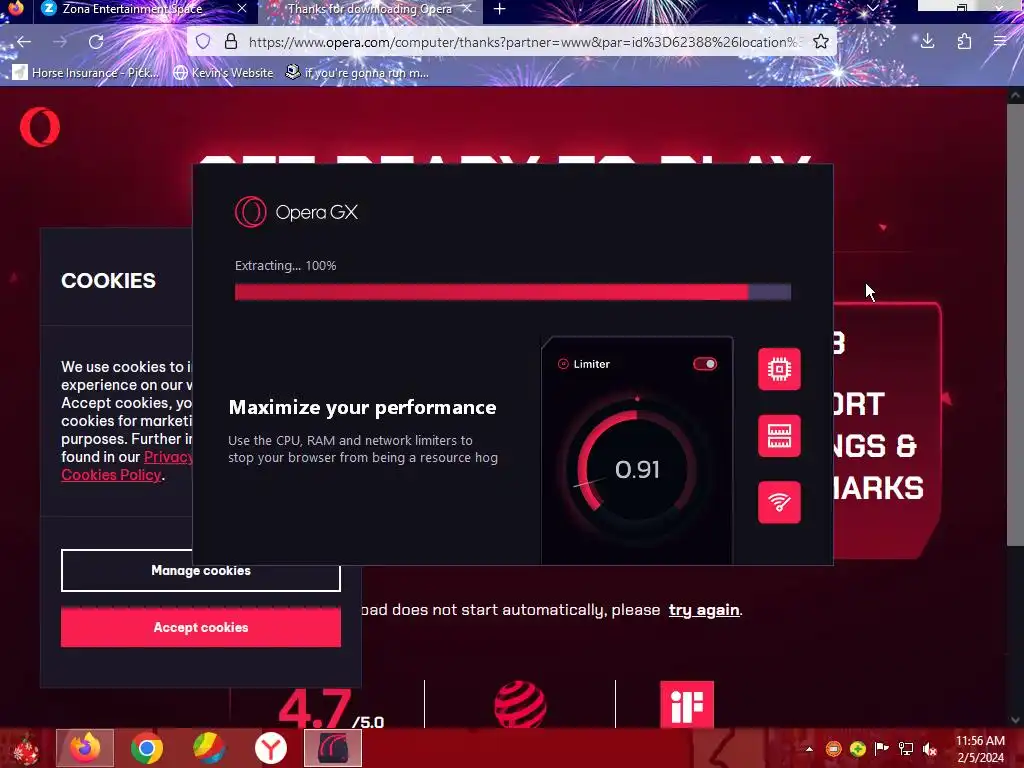
Task: Open the tracking protection shield icon
Action: pyautogui.click(x=203, y=42)
